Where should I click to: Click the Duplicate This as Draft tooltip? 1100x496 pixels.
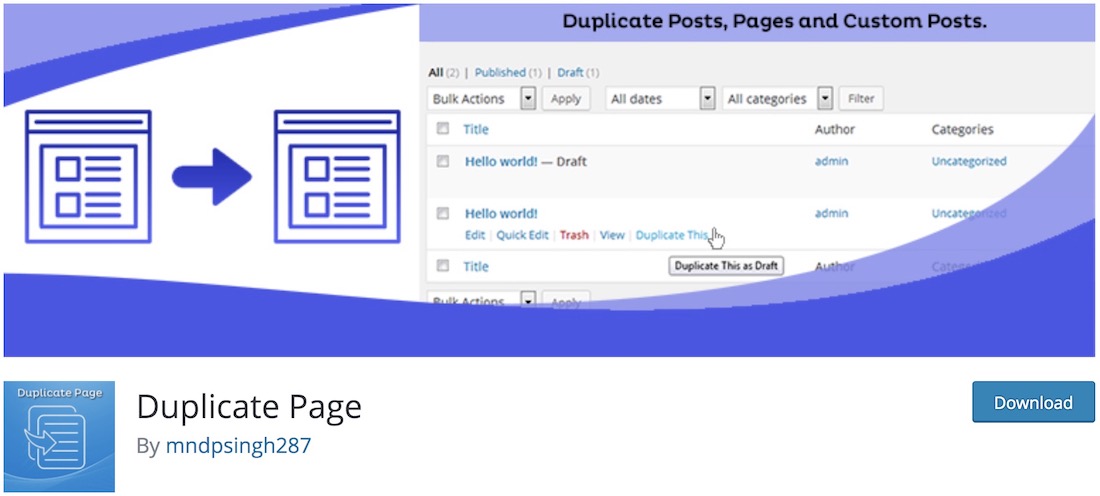tap(725, 266)
